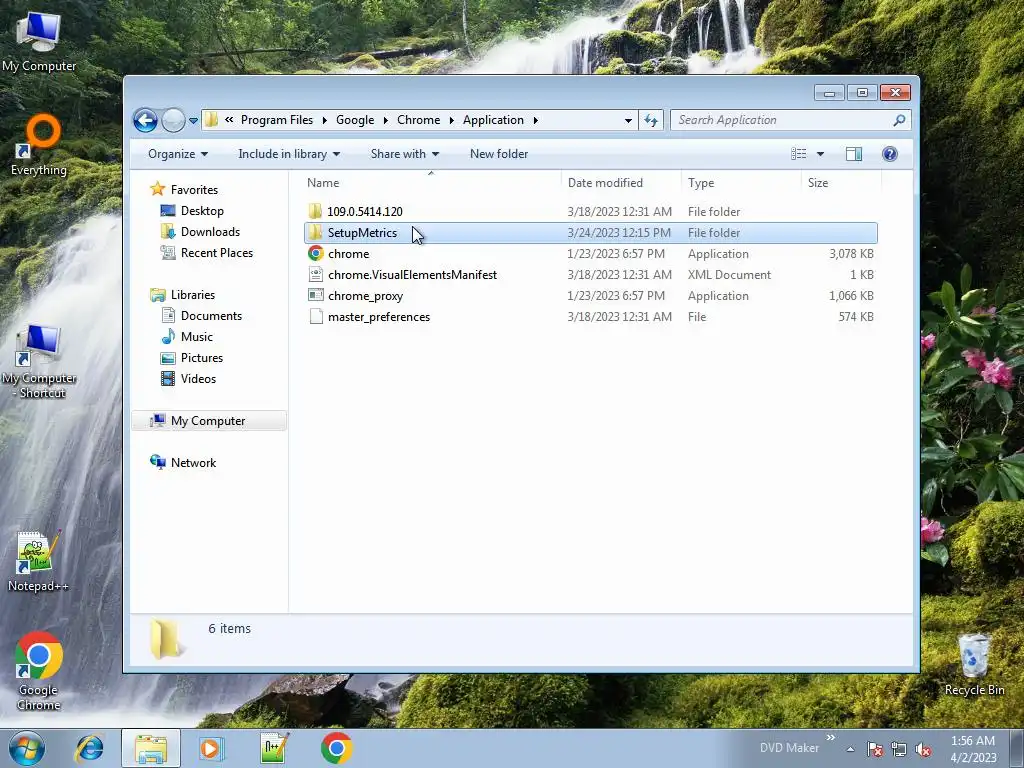
Task: Toggle the preview pane icon
Action: (854, 154)
